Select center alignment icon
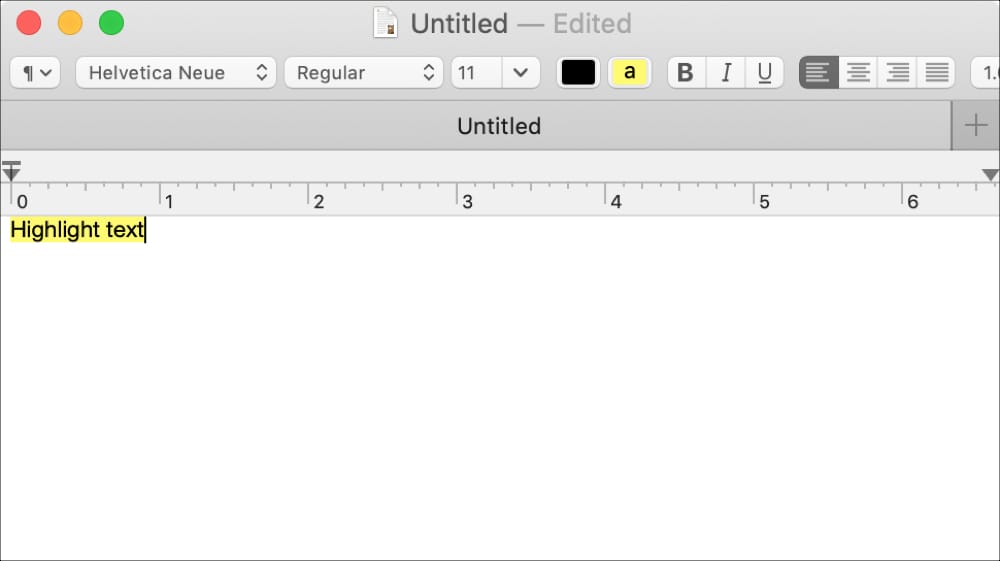Viewport: 1000px width, 561px height. [x=858, y=73]
